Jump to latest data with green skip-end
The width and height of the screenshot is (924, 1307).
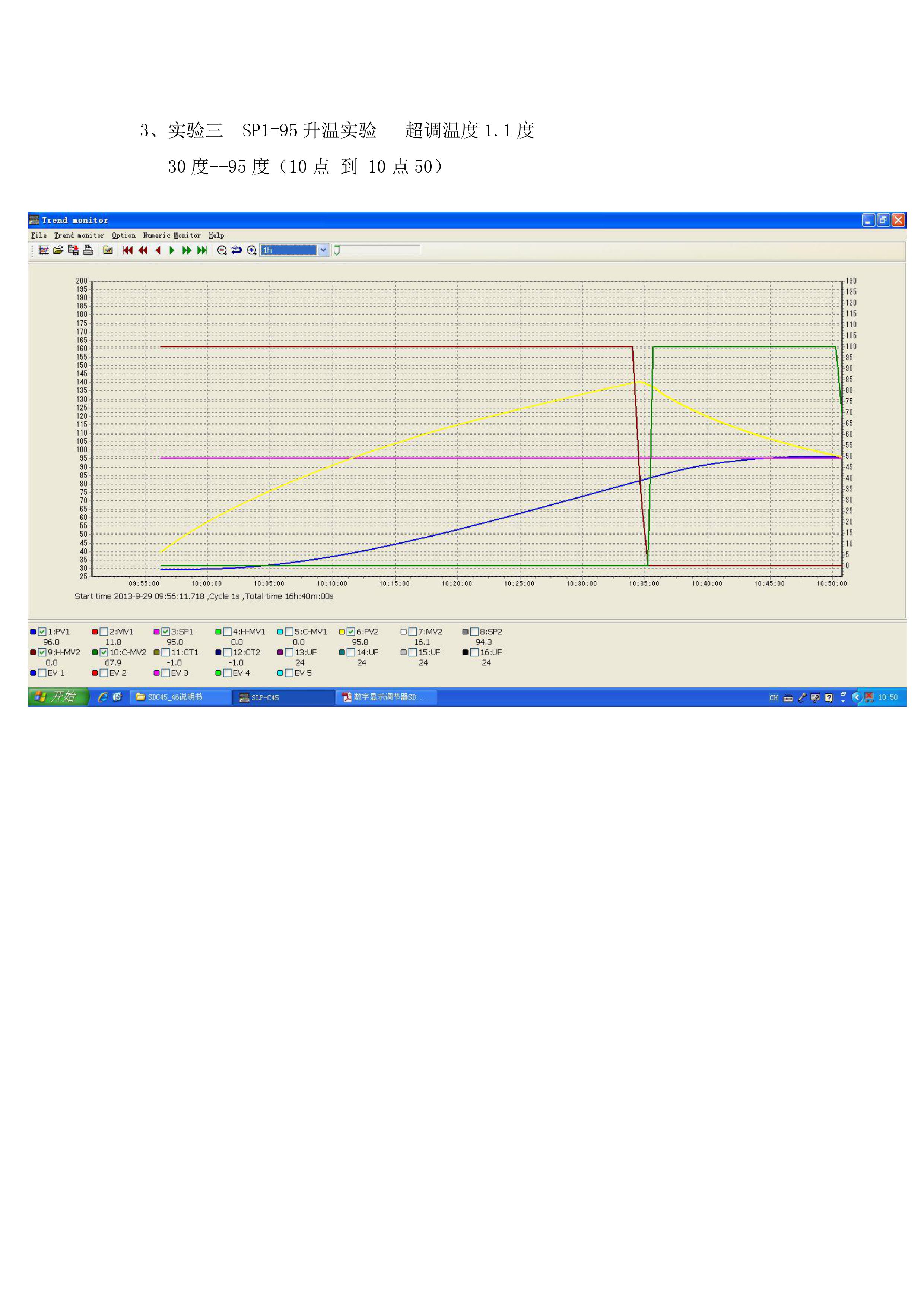(x=202, y=250)
